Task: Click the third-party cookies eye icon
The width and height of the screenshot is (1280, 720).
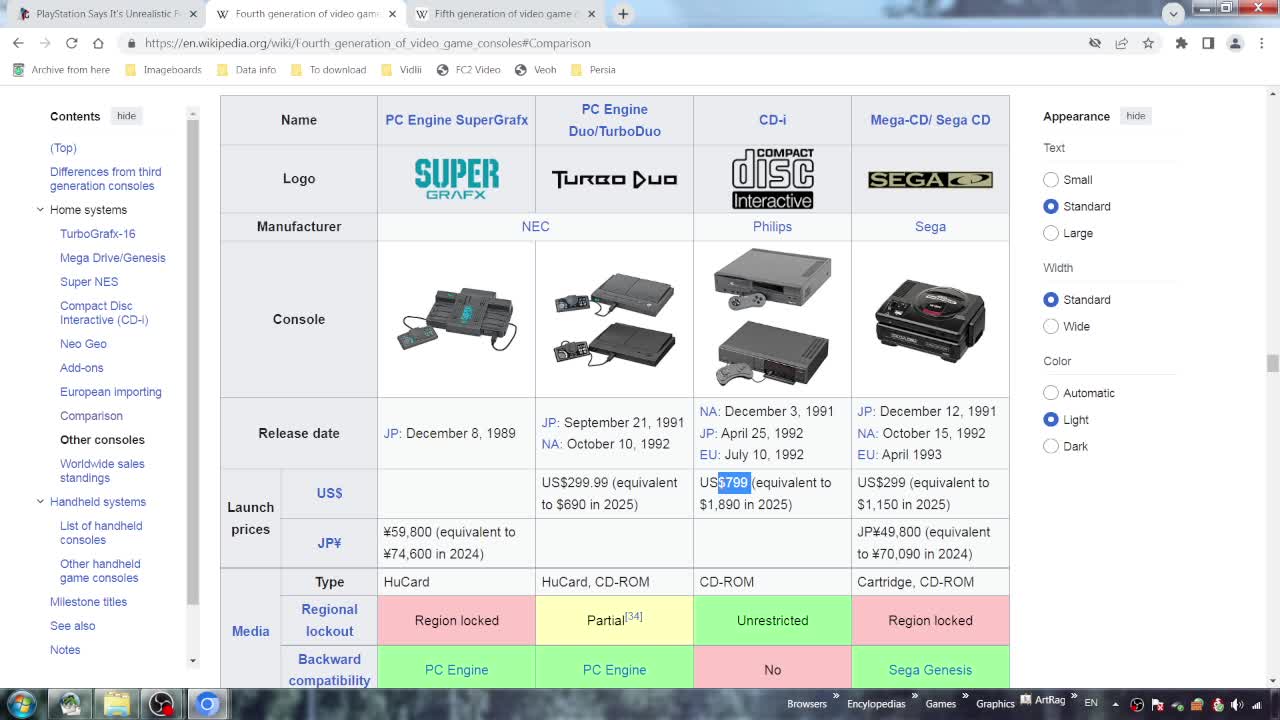Action: (1095, 43)
